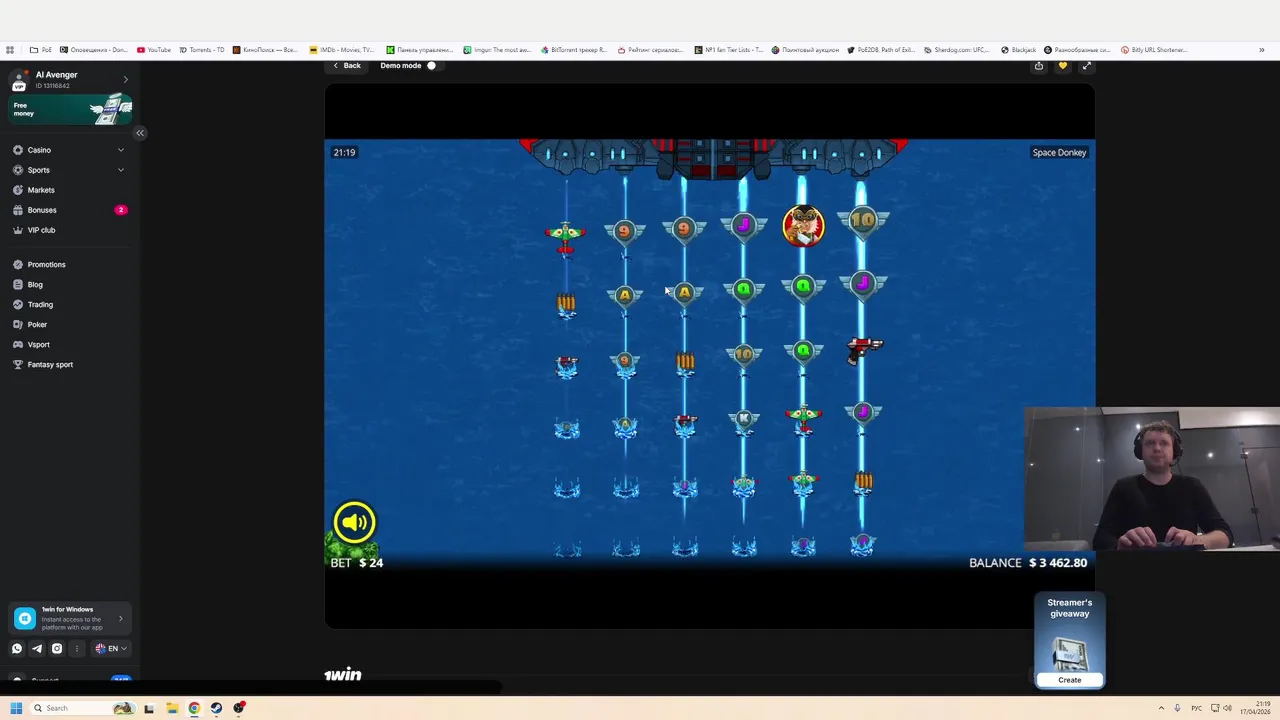Image resolution: width=1280 pixels, height=720 pixels.
Task: Go Back from the game
Action: tap(347, 66)
